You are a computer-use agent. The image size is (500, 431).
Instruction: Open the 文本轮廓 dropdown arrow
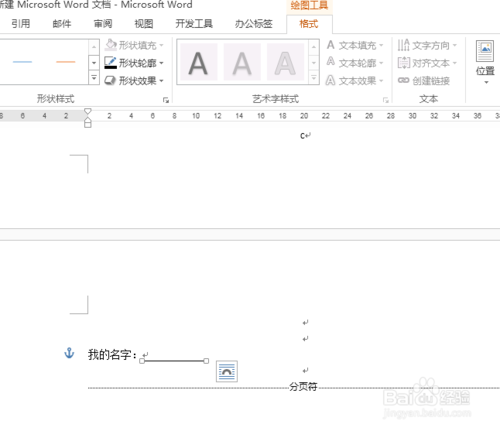(381, 63)
